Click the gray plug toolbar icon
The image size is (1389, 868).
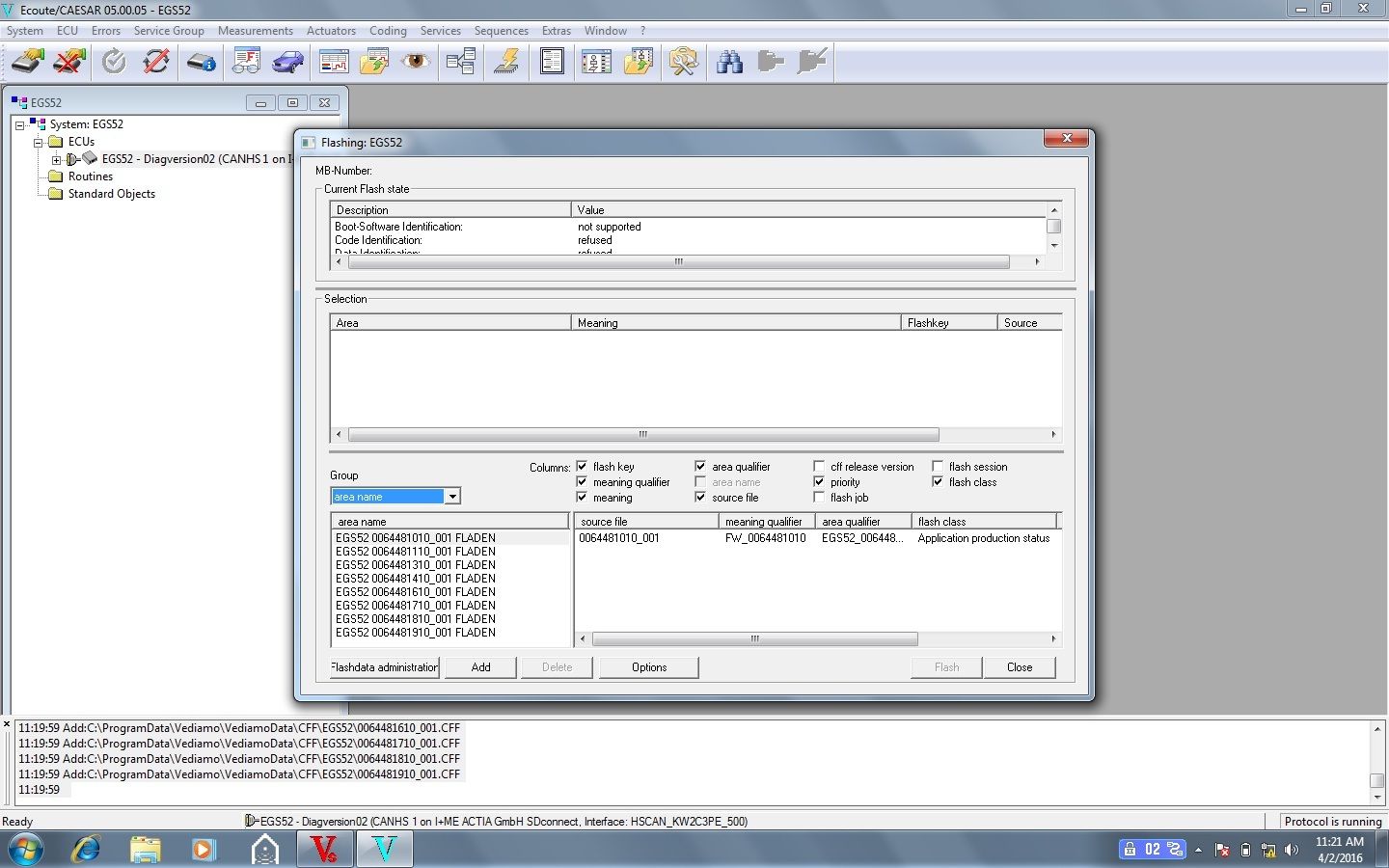click(771, 63)
